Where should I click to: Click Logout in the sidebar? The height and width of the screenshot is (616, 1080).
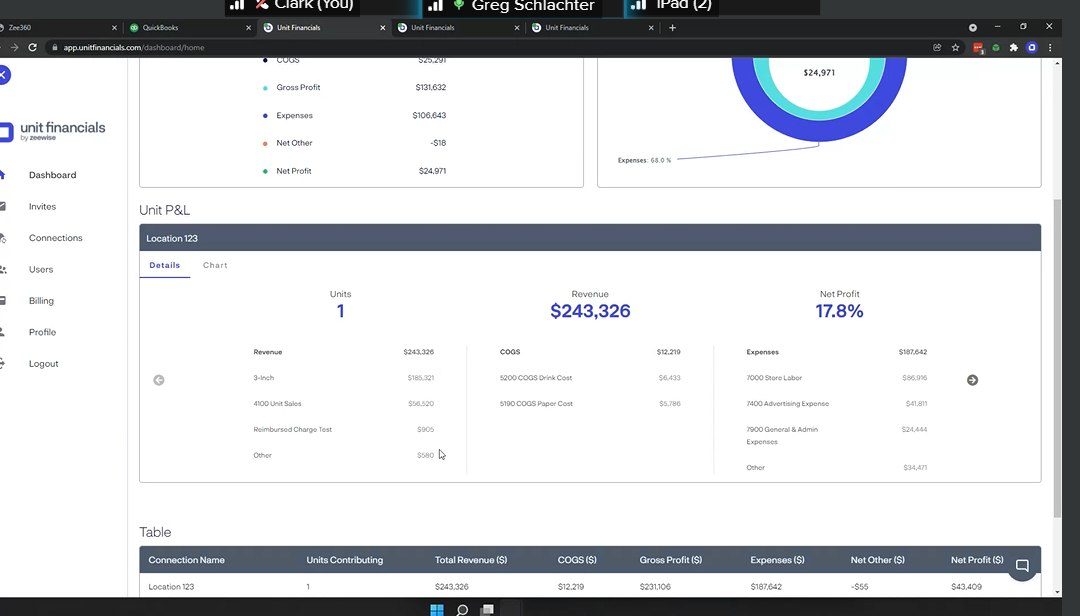[43, 364]
